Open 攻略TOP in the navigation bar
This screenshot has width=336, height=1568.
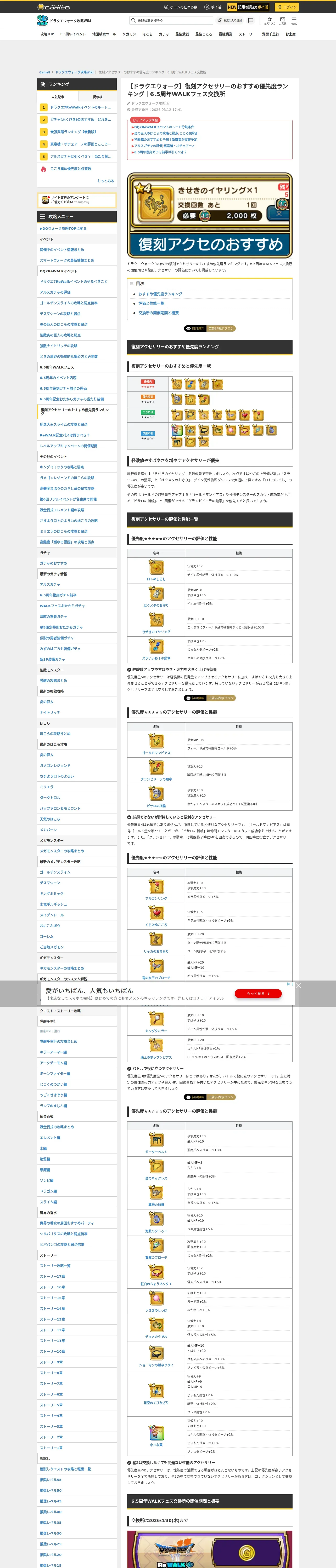[x=47, y=34]
